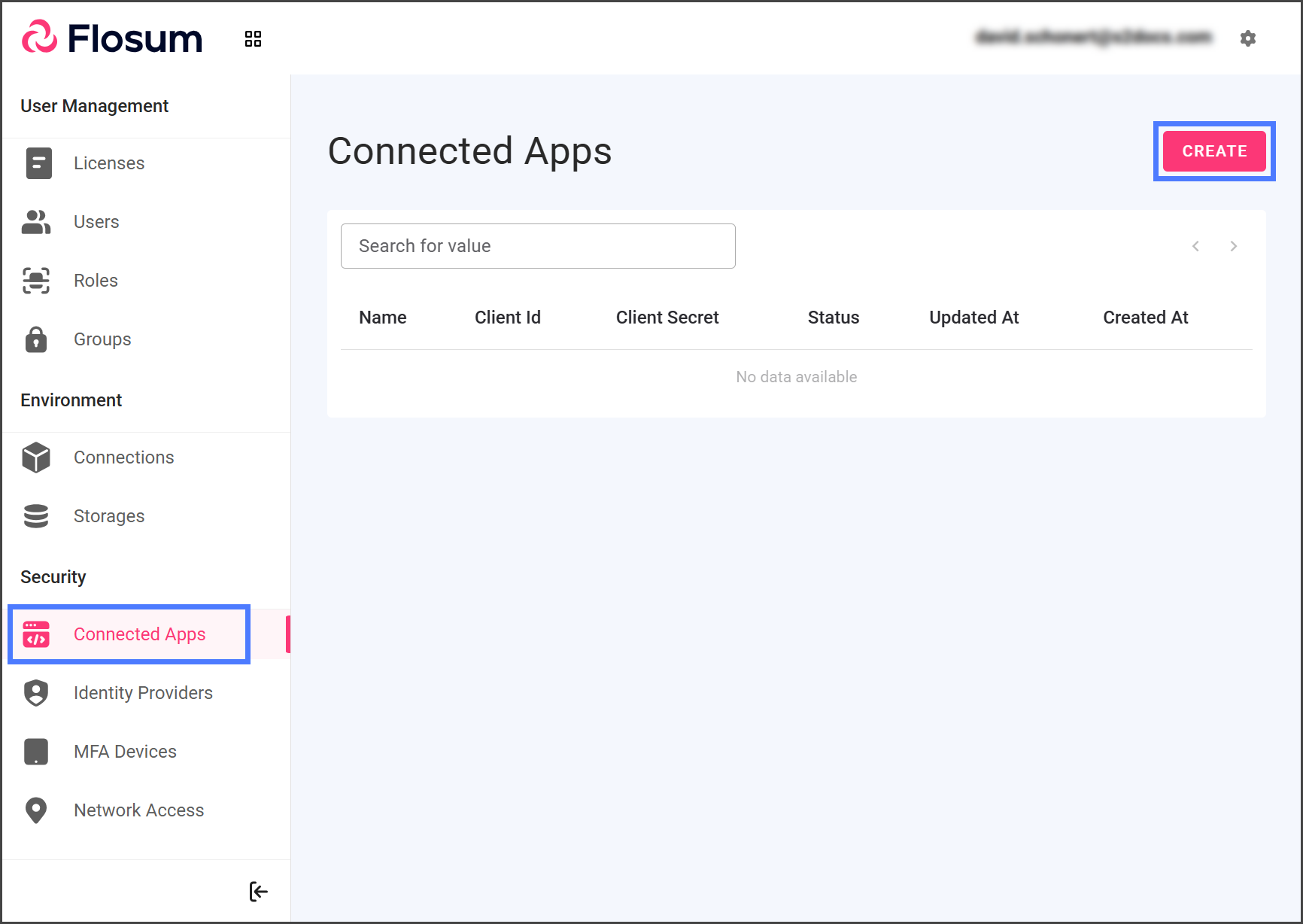Select Network Access in sidebar

138,810
